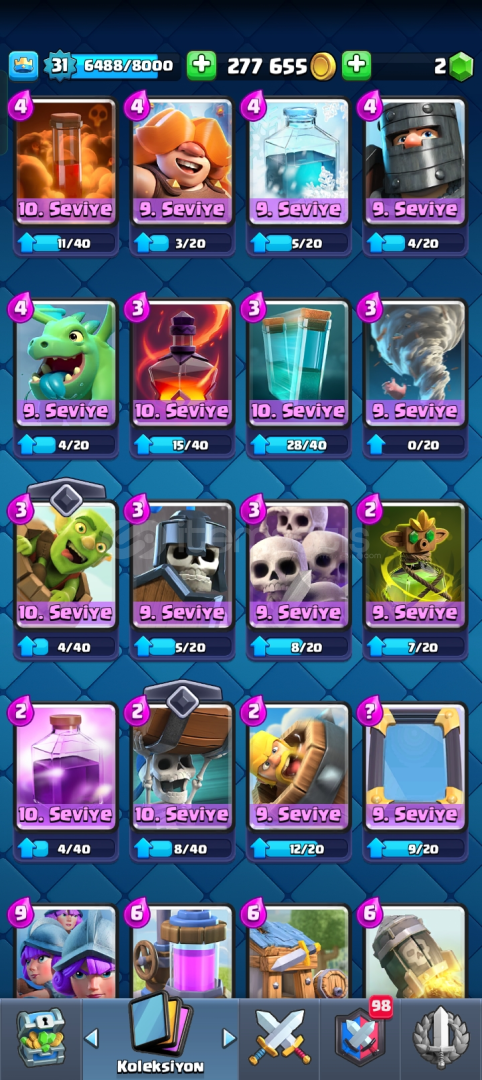Open the chest shop tab
This screenshot has width=482, height=1080.
click(40, 1037)
